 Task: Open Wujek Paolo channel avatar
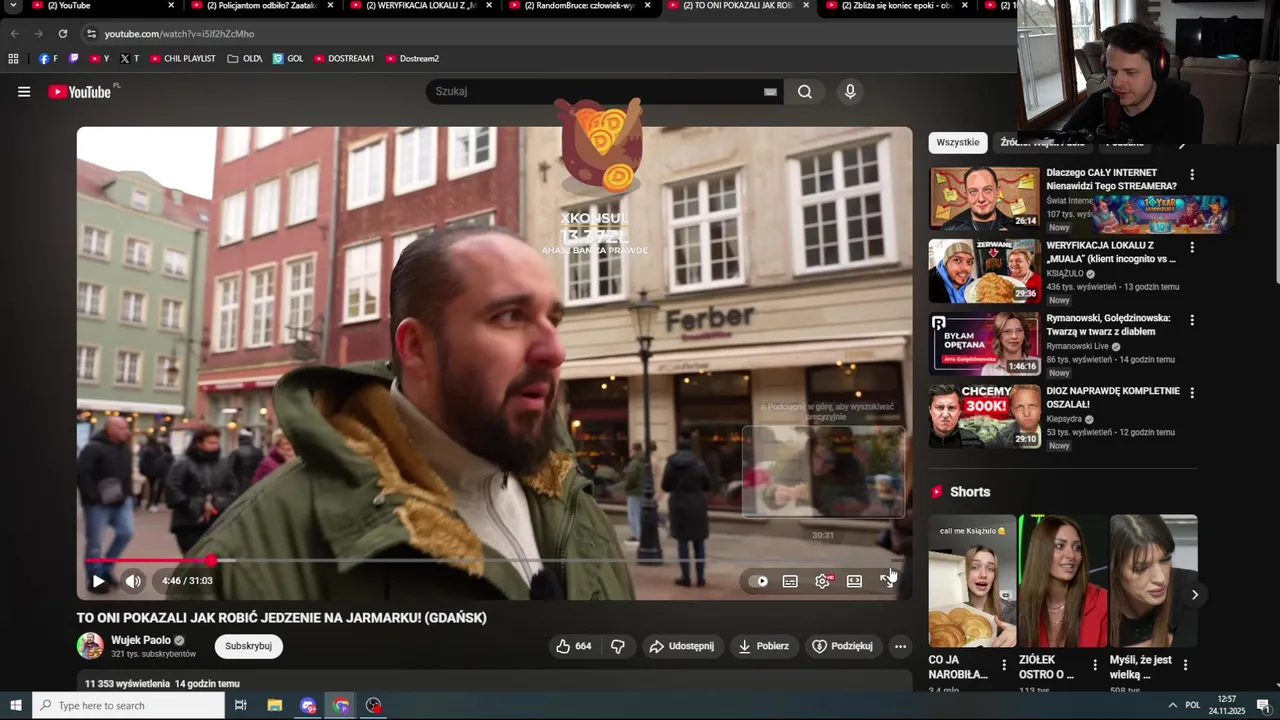click(x=90, y=646)
